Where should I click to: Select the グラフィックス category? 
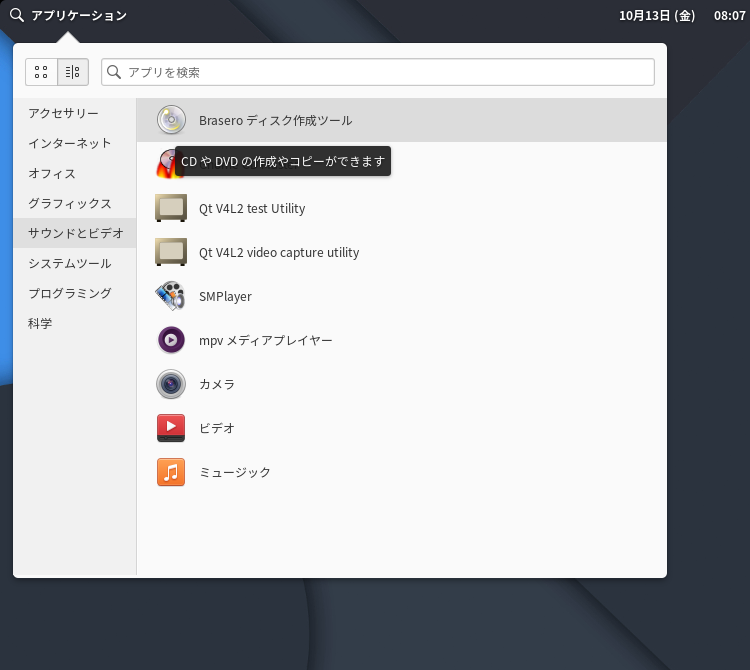(75, 203)
